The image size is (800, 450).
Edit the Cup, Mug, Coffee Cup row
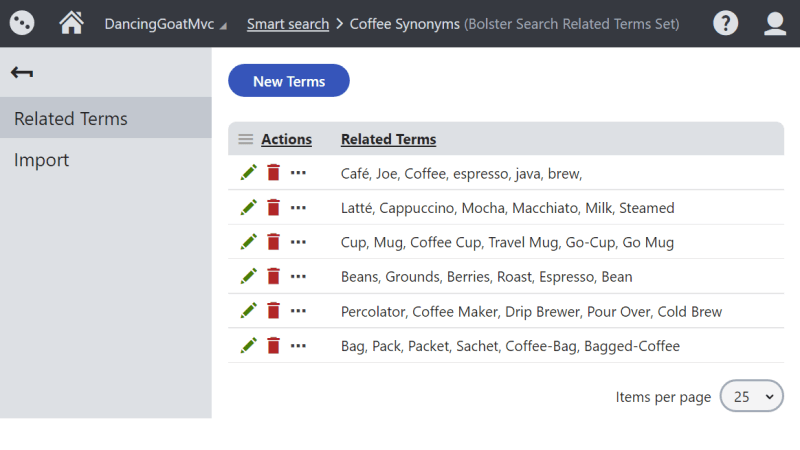click(x=249, y=242)
